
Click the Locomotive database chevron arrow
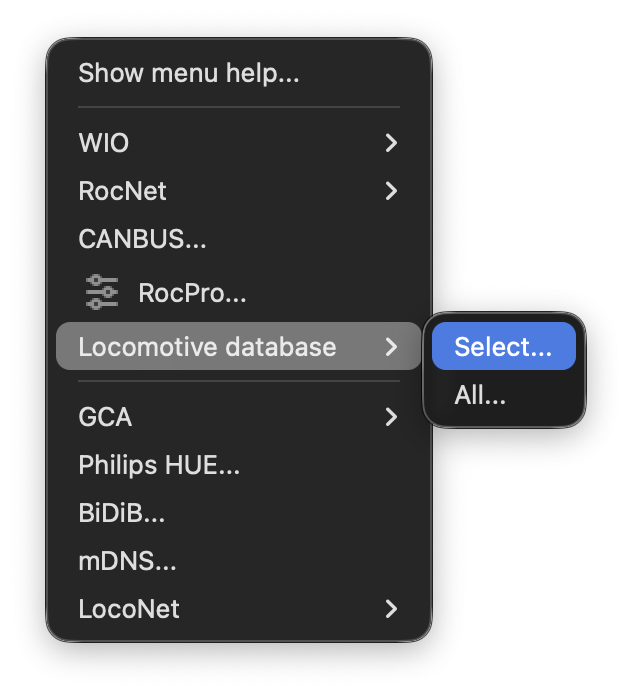391,347
